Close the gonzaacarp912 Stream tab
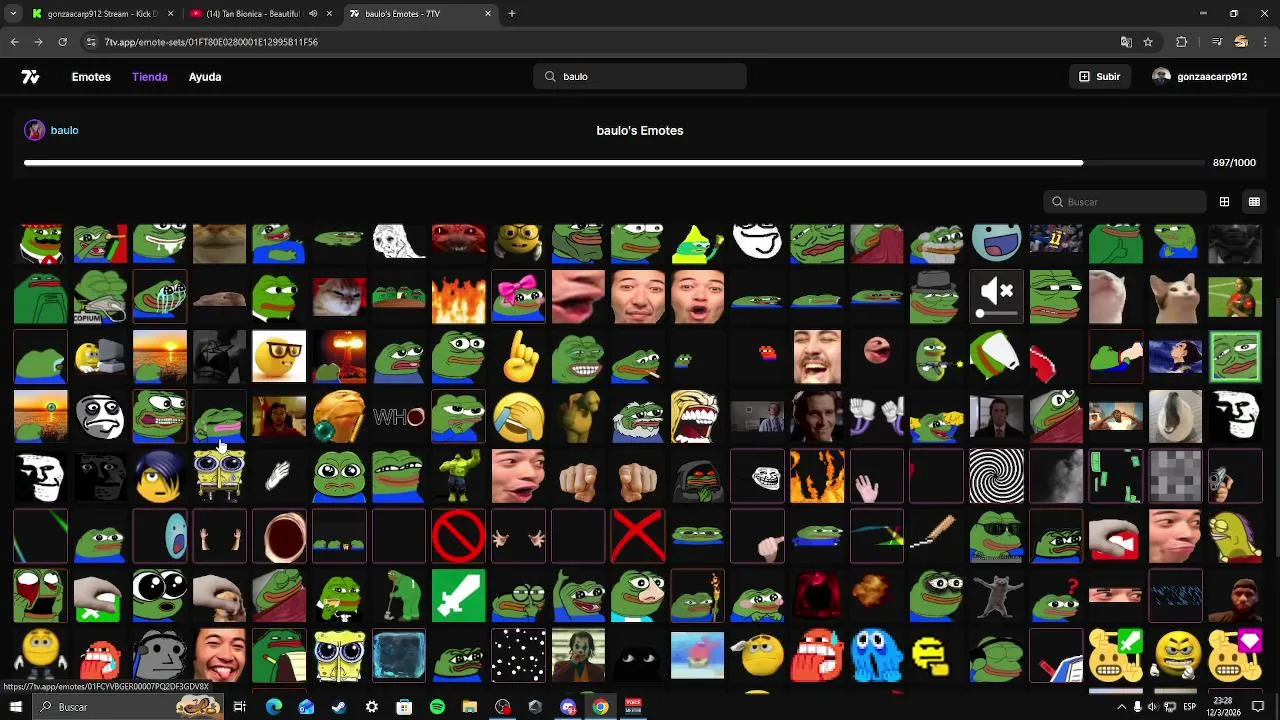The height and width of the screenshot is (720, 1280). coord(170,14)
